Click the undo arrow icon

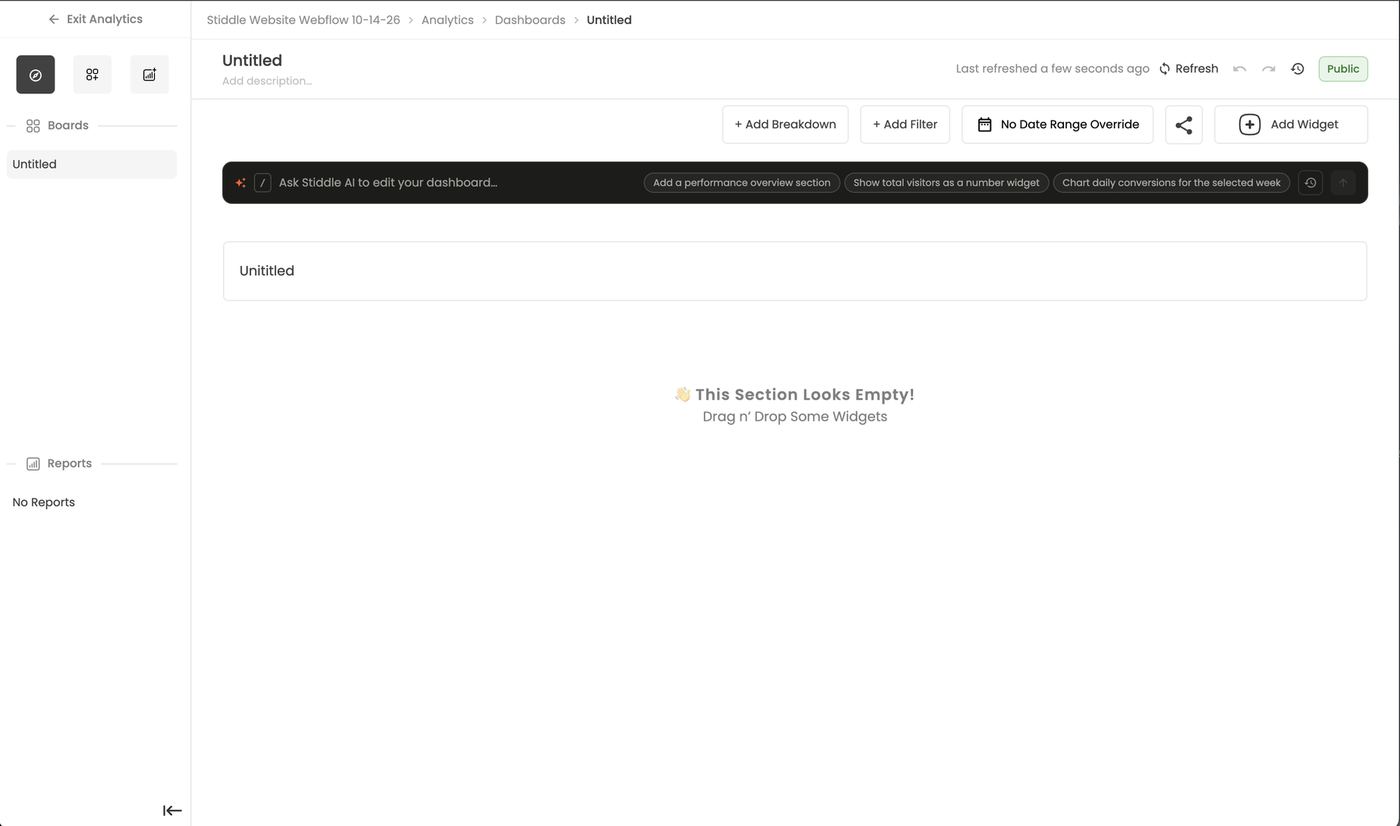coord(1239,69)
